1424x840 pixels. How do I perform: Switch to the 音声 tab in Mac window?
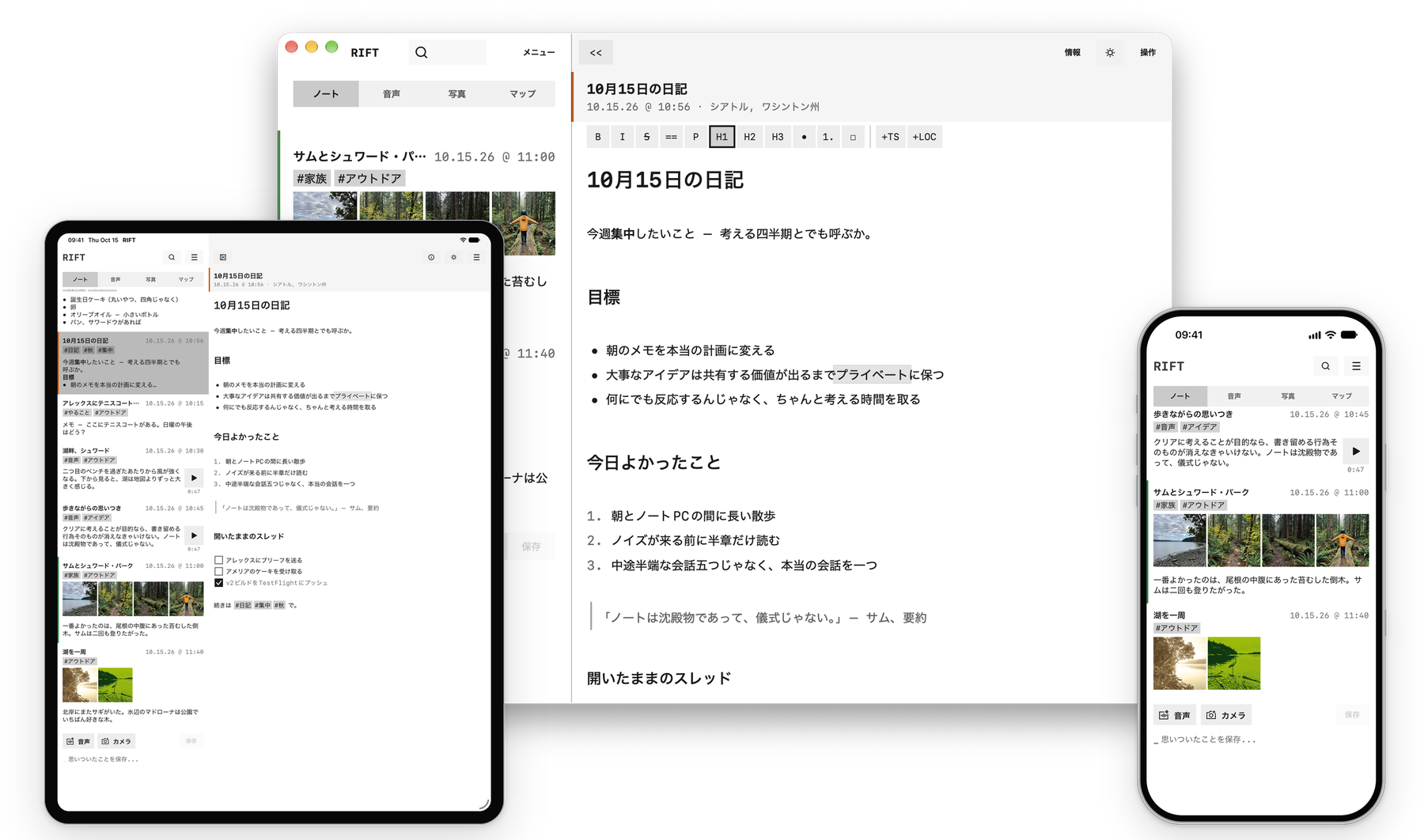(392, 93)
